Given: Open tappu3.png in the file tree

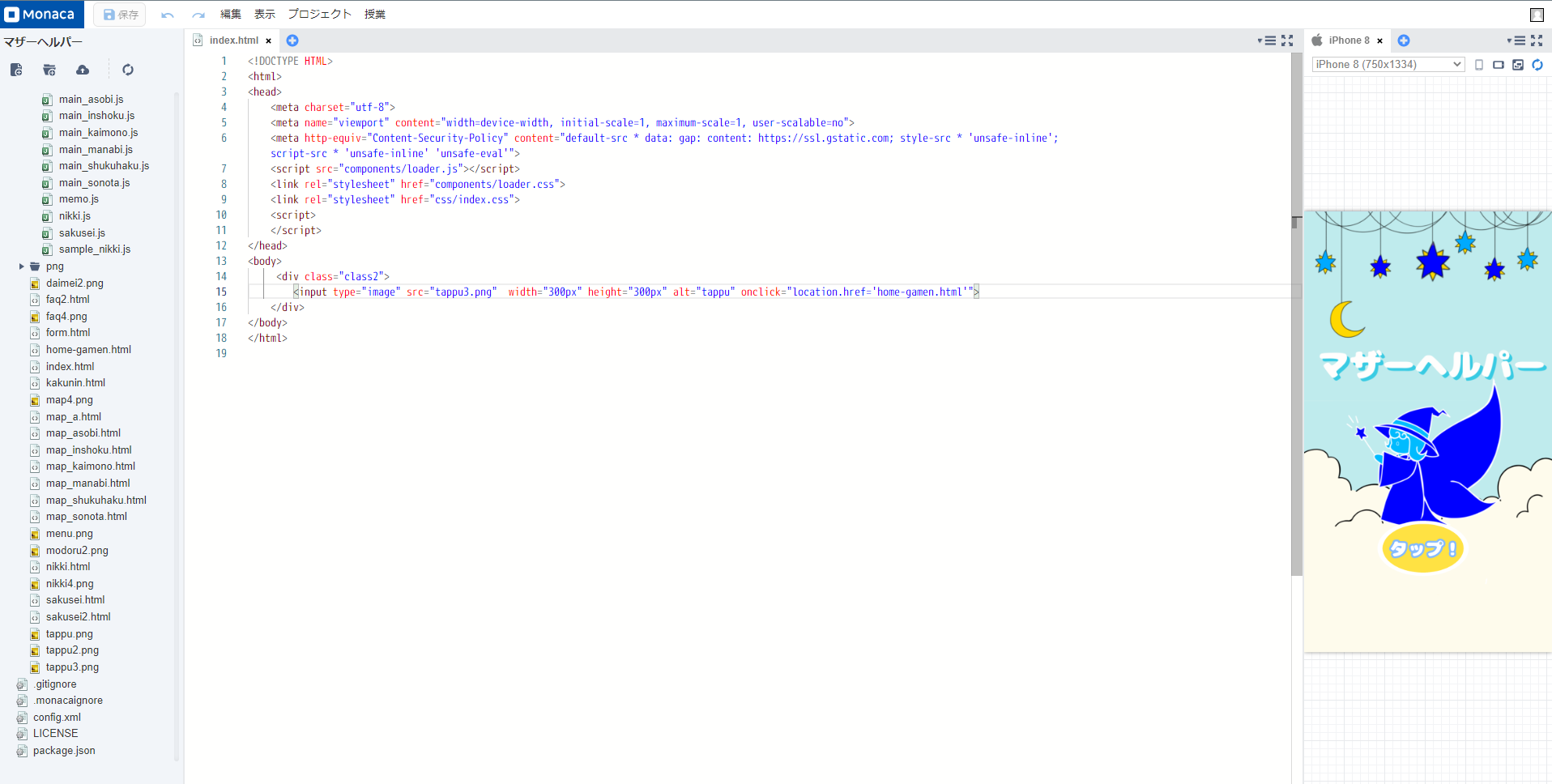Looking at the screenshot, I should coord(72,667).
